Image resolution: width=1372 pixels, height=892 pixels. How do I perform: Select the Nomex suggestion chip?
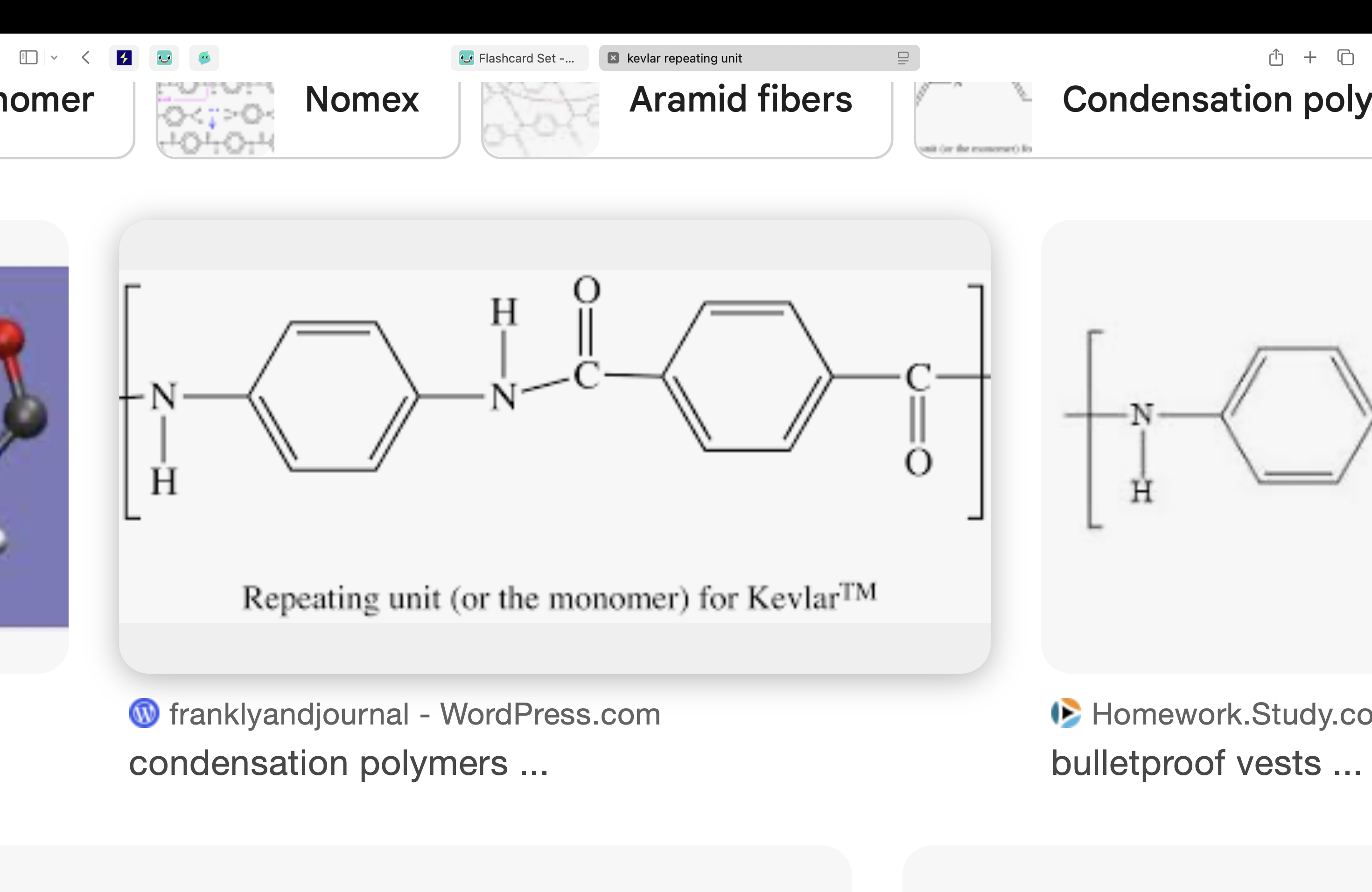[308, 118]
